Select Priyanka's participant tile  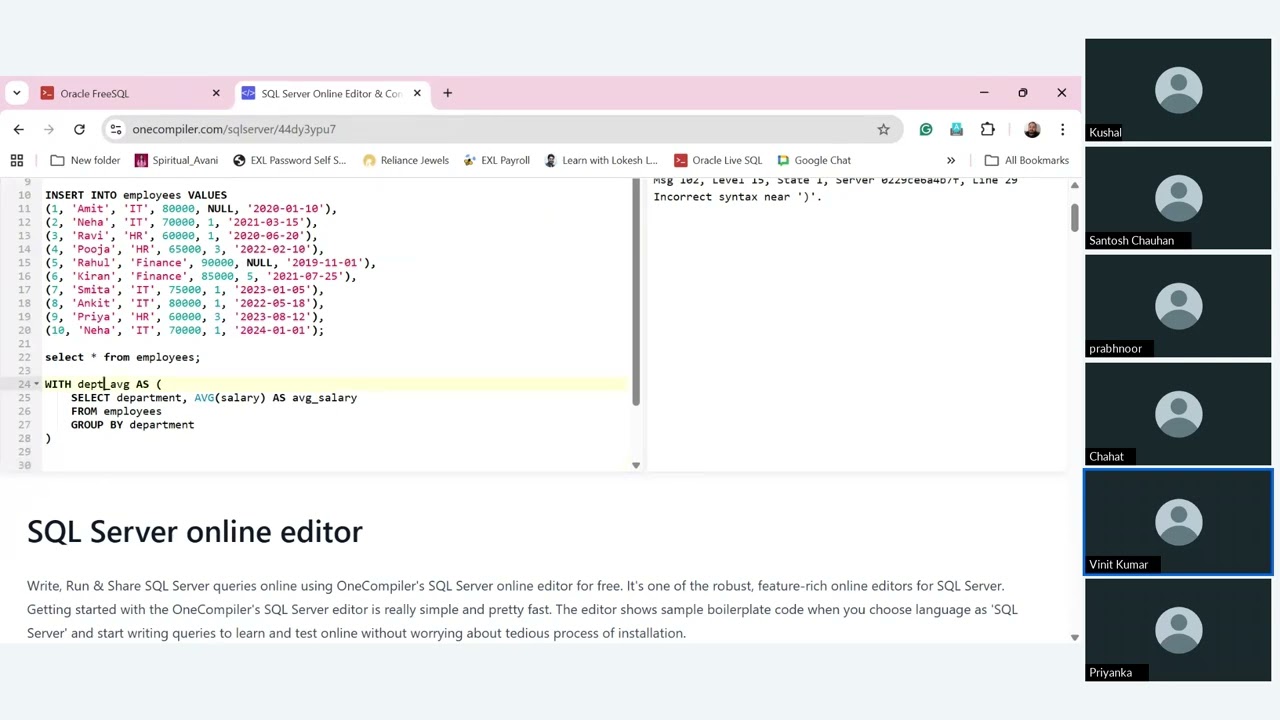point(1178,630)
